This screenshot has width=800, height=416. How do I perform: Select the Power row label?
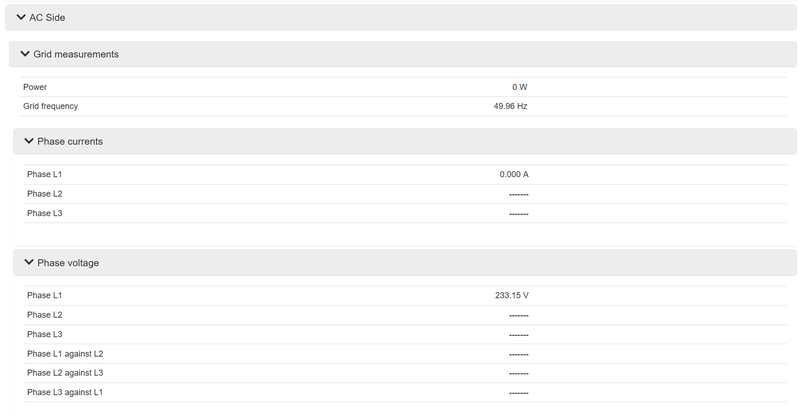[35, 87]
